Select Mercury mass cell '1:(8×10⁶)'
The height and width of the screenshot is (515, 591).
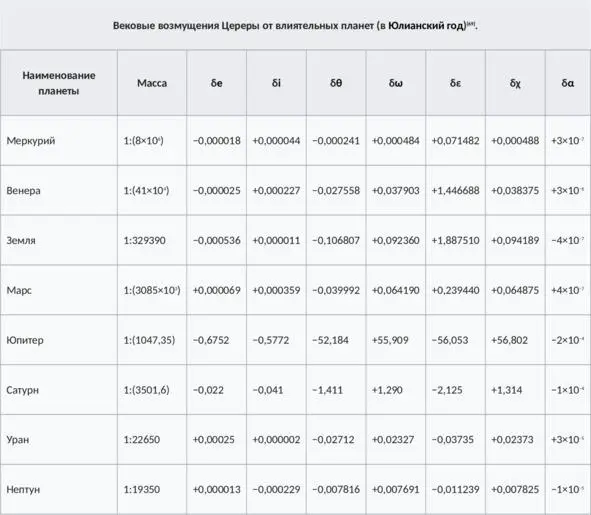pyautogui.click(x=144, y=141)
